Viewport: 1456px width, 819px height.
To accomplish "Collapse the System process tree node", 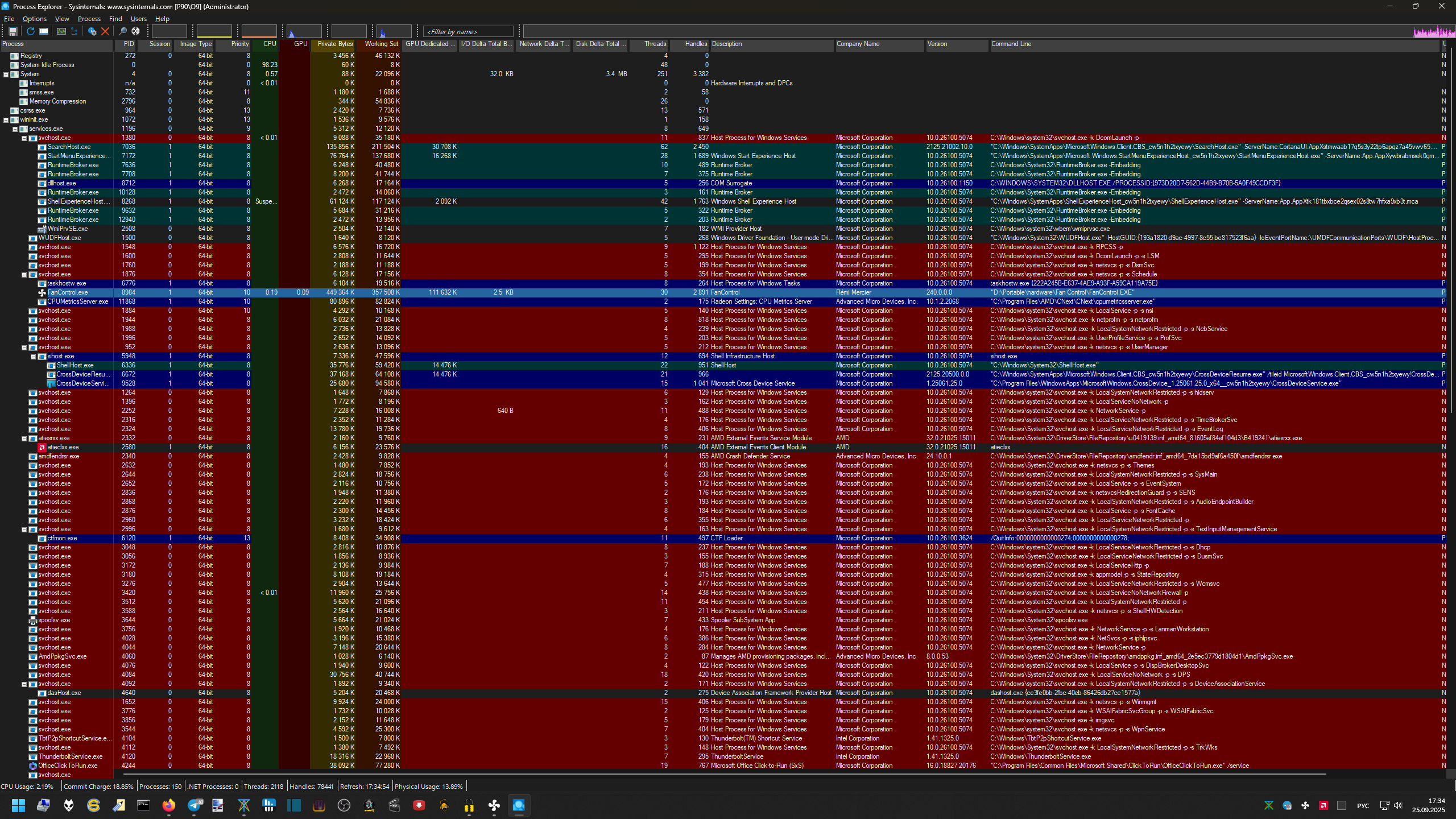I will tap(6, 75).
